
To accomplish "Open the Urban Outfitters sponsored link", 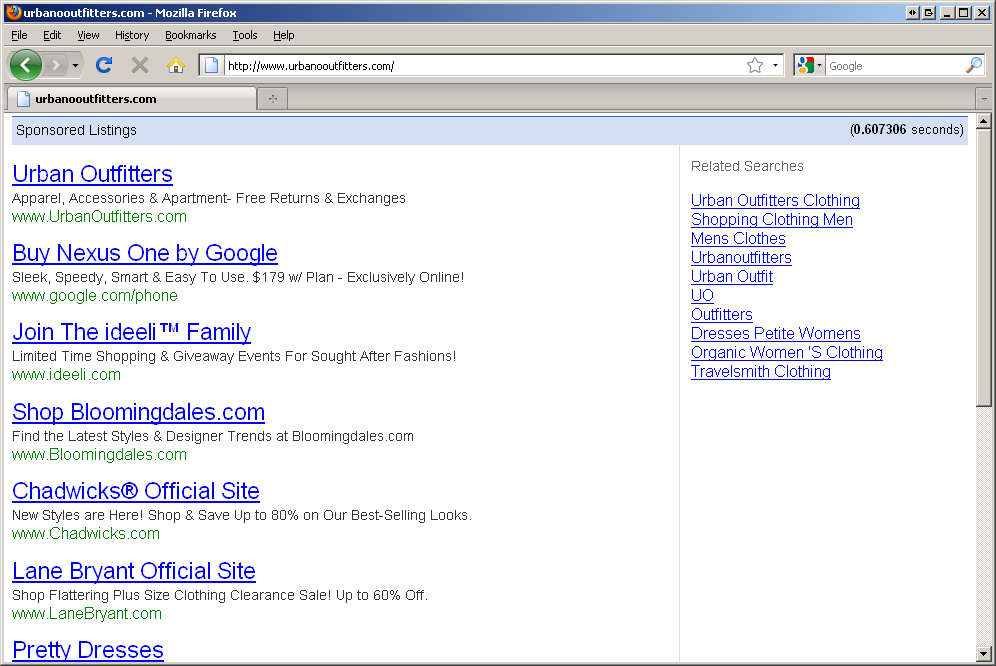I will [x=92, y=174].
